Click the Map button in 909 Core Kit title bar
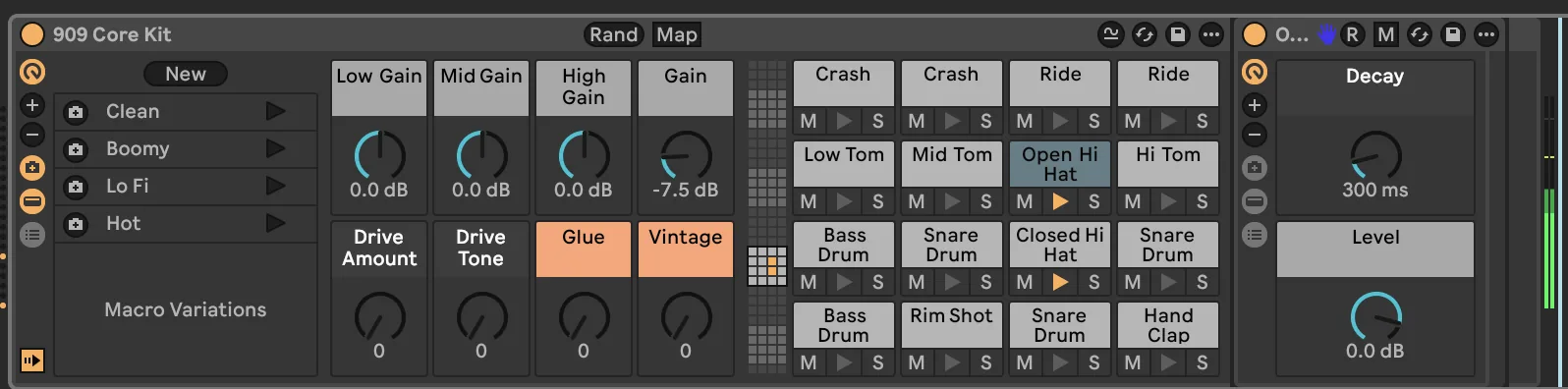1568x389 pixels. (x=677, y=34)
